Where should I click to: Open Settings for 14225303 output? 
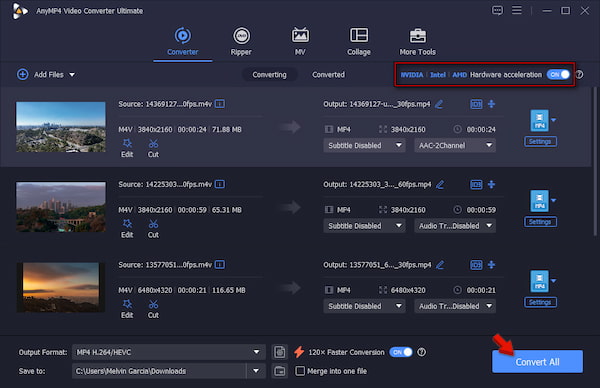(x=540, y=222)
